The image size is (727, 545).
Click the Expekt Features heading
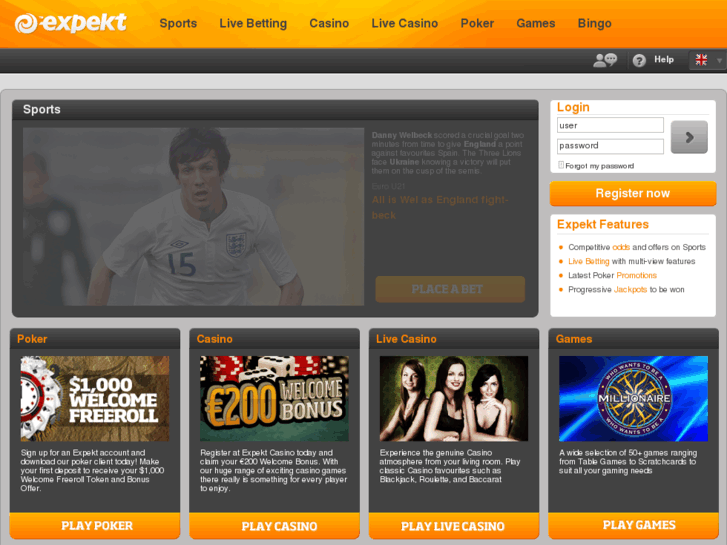(603, 224)
